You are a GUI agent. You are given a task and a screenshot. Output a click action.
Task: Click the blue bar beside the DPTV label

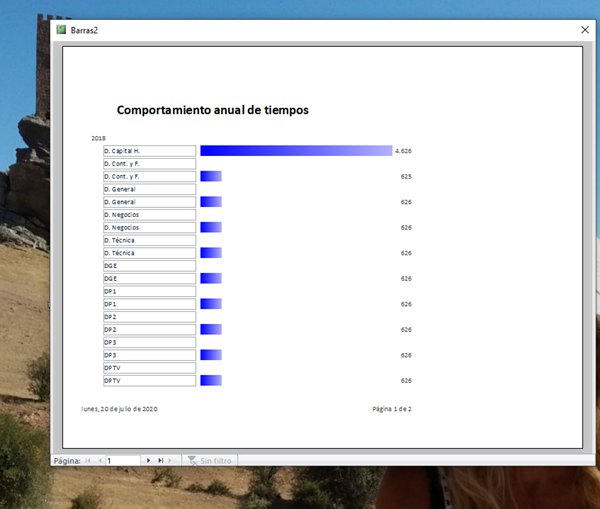pos(211,380)
